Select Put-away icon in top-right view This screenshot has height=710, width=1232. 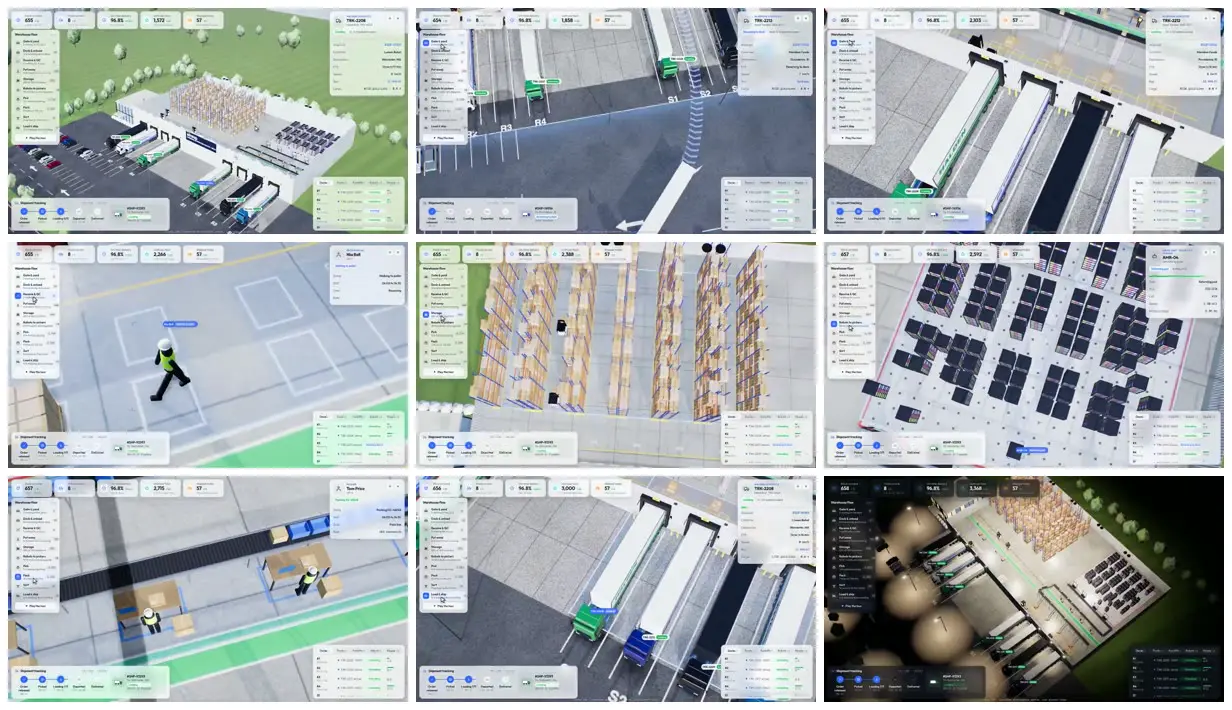(834, 70)
